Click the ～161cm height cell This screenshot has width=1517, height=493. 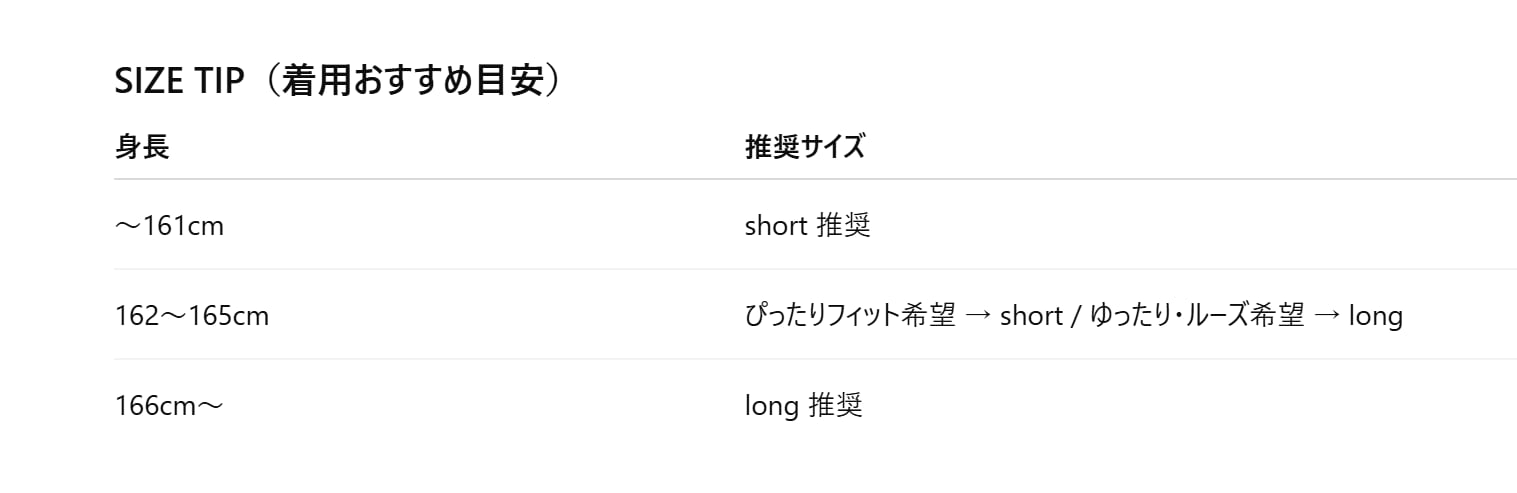click(169, 227)
